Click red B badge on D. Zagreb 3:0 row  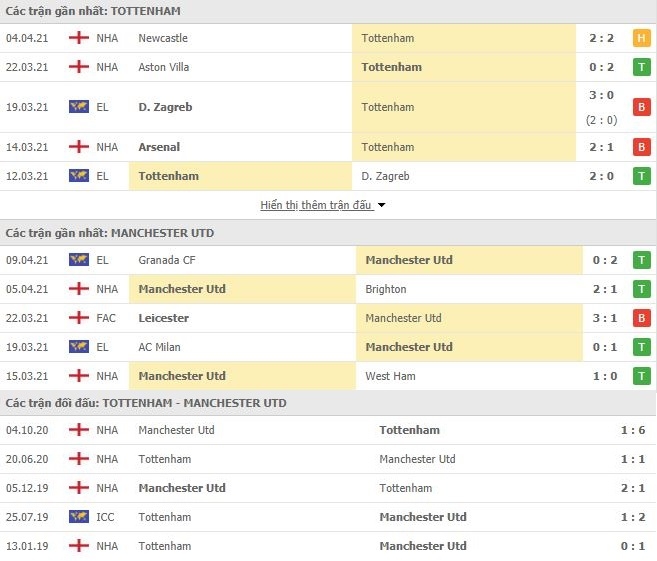(641, 107)
